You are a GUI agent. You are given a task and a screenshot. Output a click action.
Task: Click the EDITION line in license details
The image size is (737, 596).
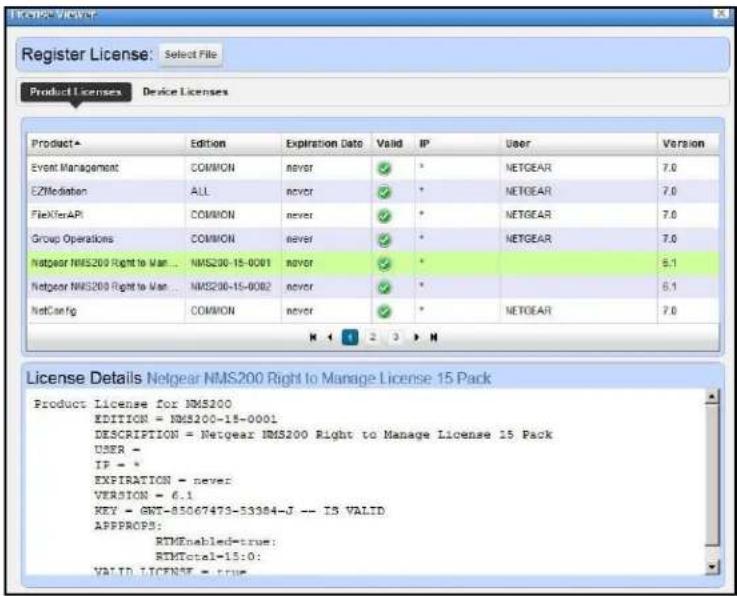(x=186, y=419)
